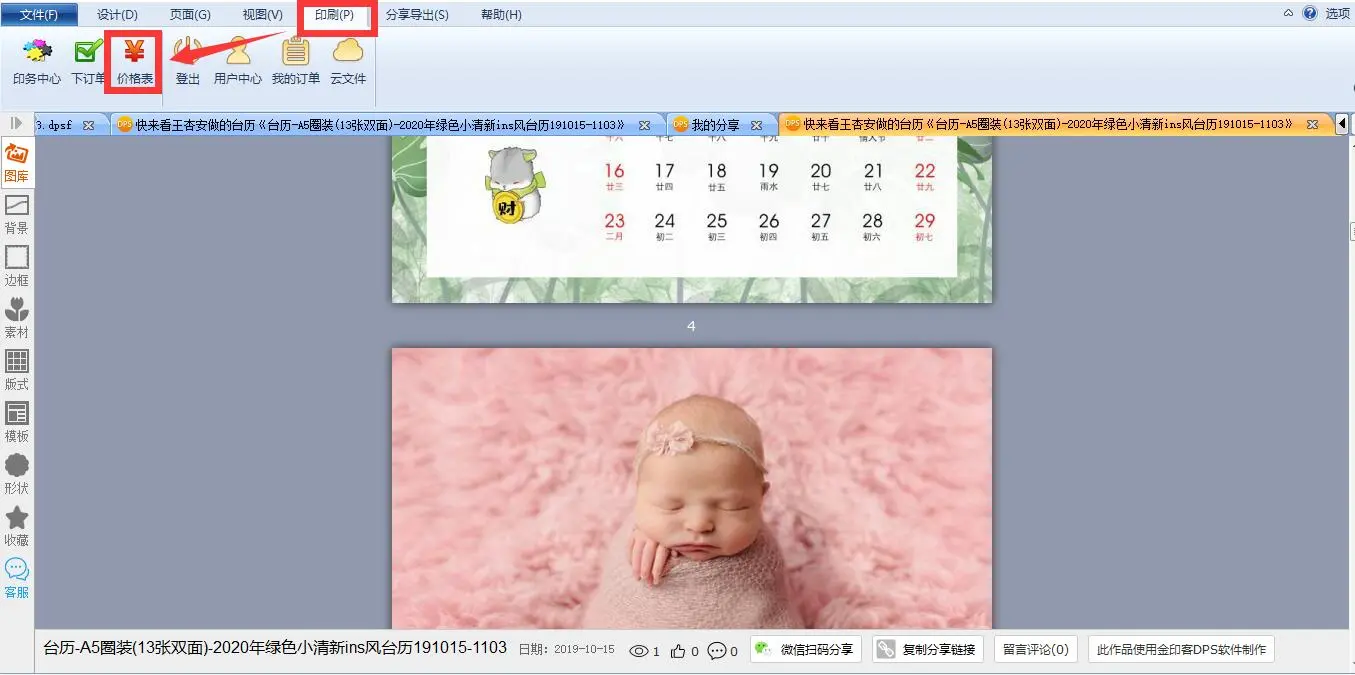Screen dimensions: 1355x675
Task: View 我的订单 my orders
Action: [x=296, y=62]
